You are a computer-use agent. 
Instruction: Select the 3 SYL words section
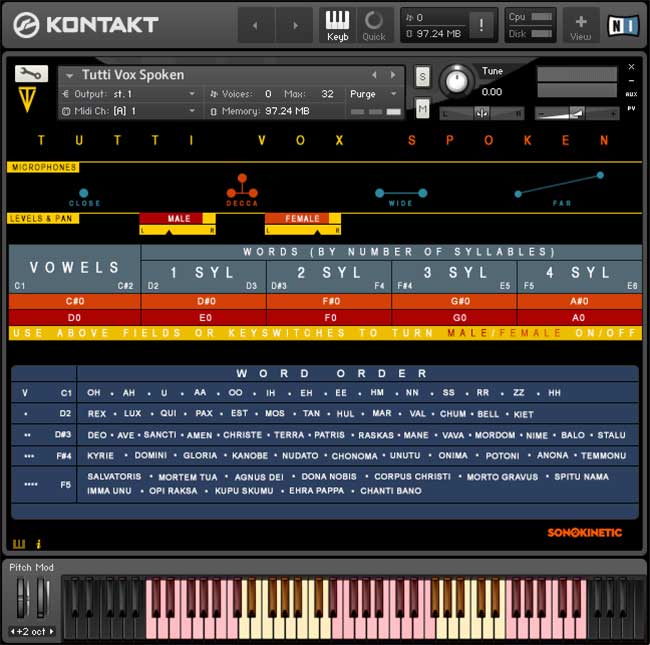(x=454, y=277)
